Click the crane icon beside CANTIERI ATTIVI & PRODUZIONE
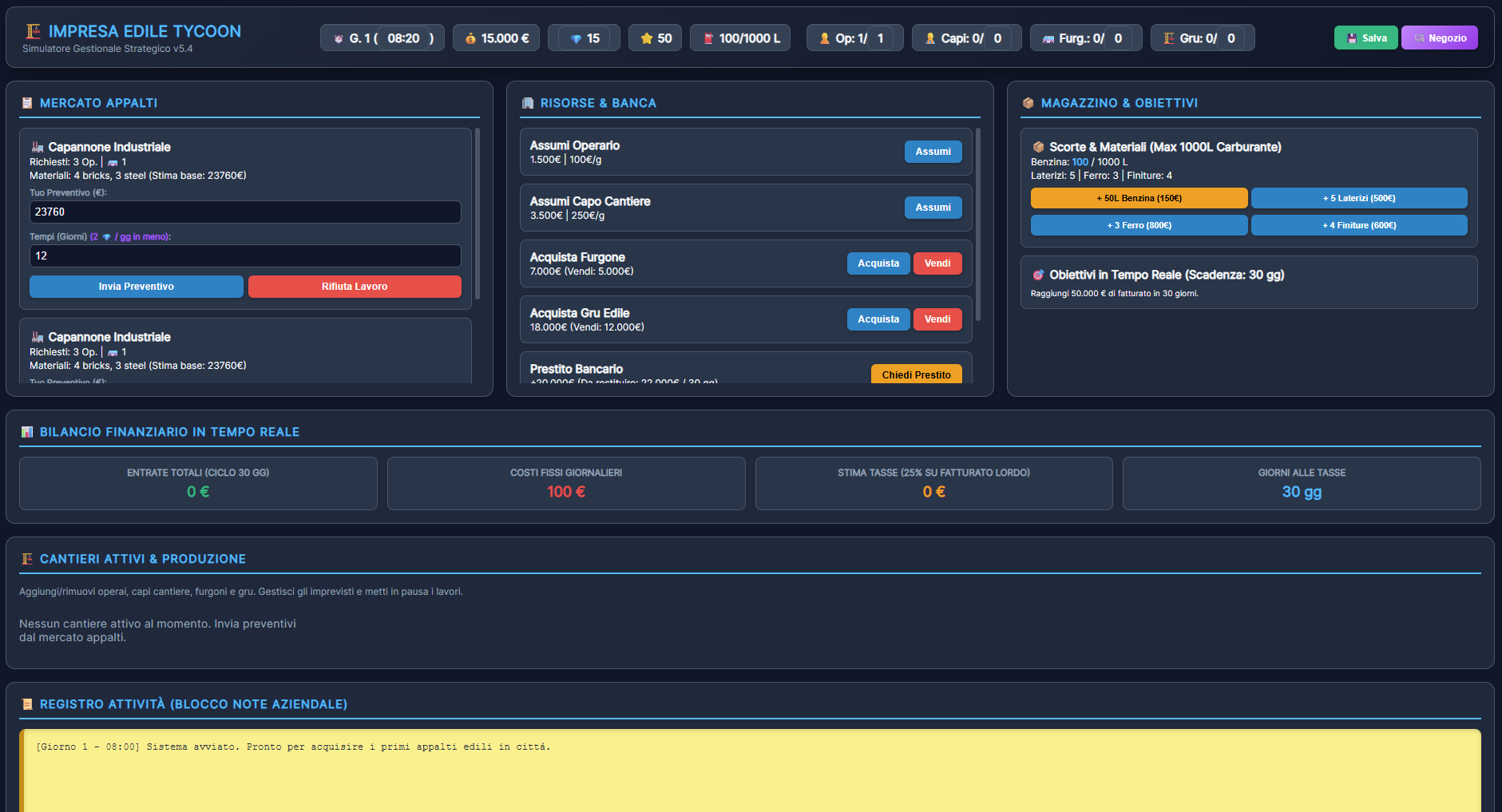The image size is (1502, 812). click(27, 559)
